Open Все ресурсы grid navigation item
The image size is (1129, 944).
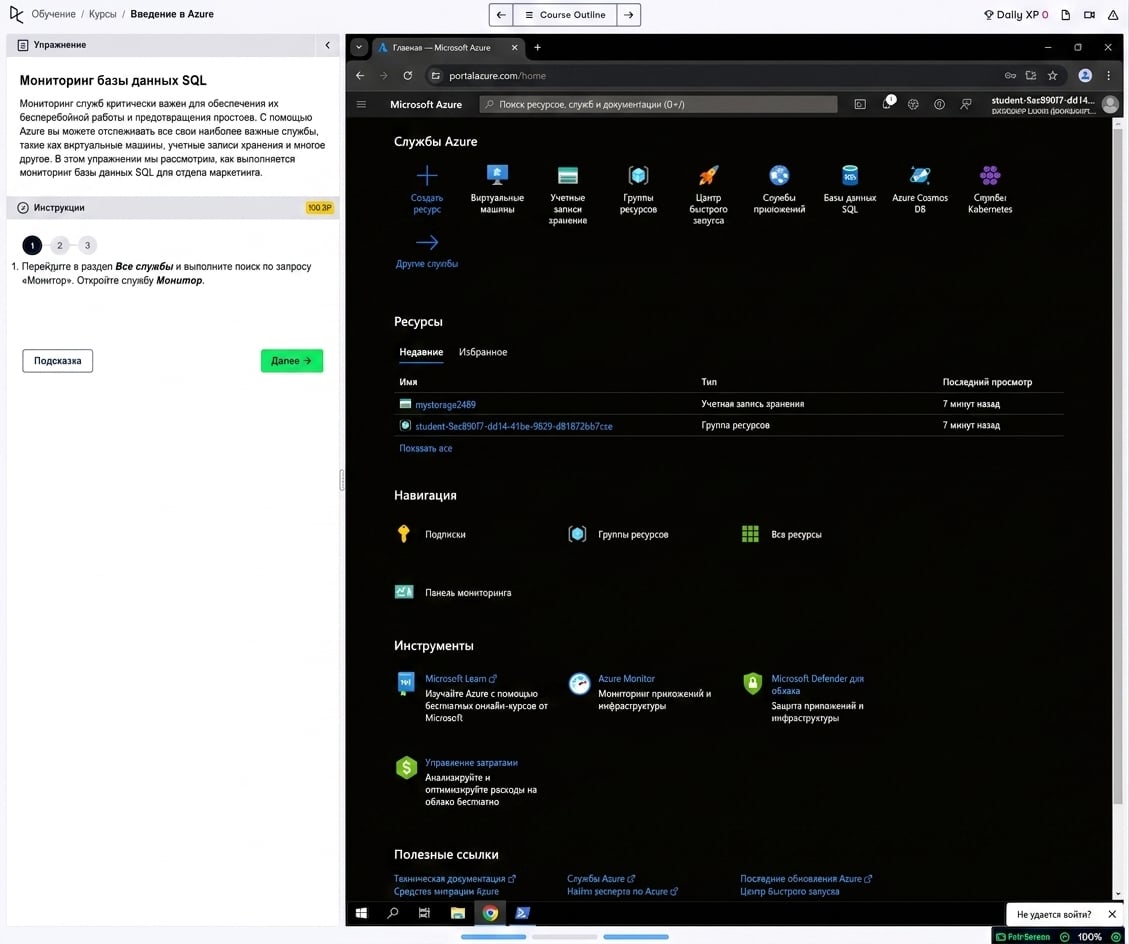coord(781,534)
